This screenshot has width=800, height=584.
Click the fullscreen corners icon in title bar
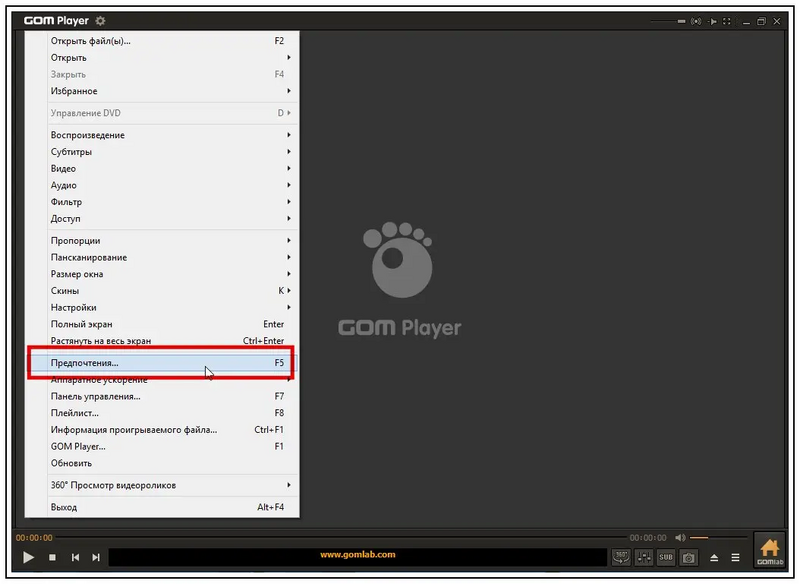pyautogui.click(x=727, y=21)
